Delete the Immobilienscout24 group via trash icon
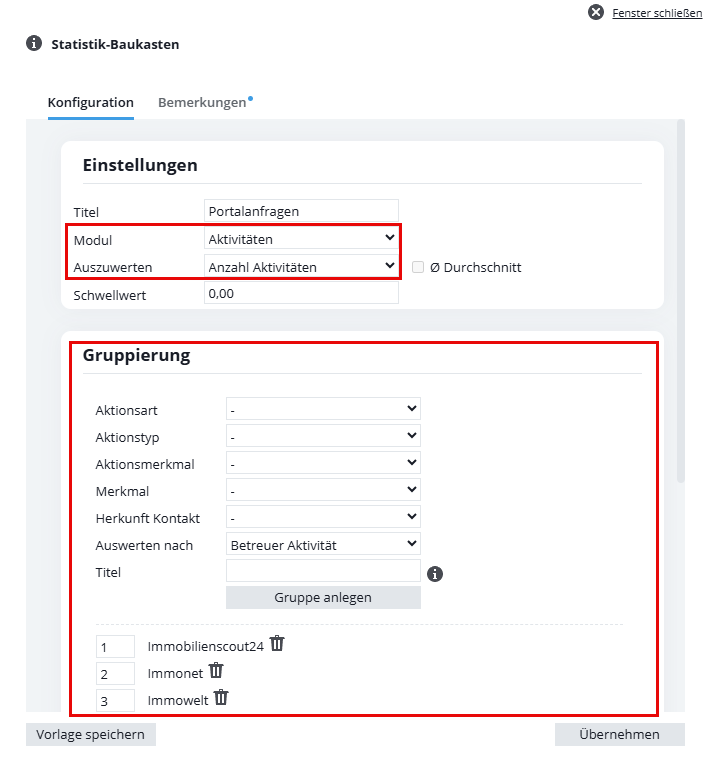The width and height of the screenshot is (711, 769). pyautogui.click(x=277, y=644)
